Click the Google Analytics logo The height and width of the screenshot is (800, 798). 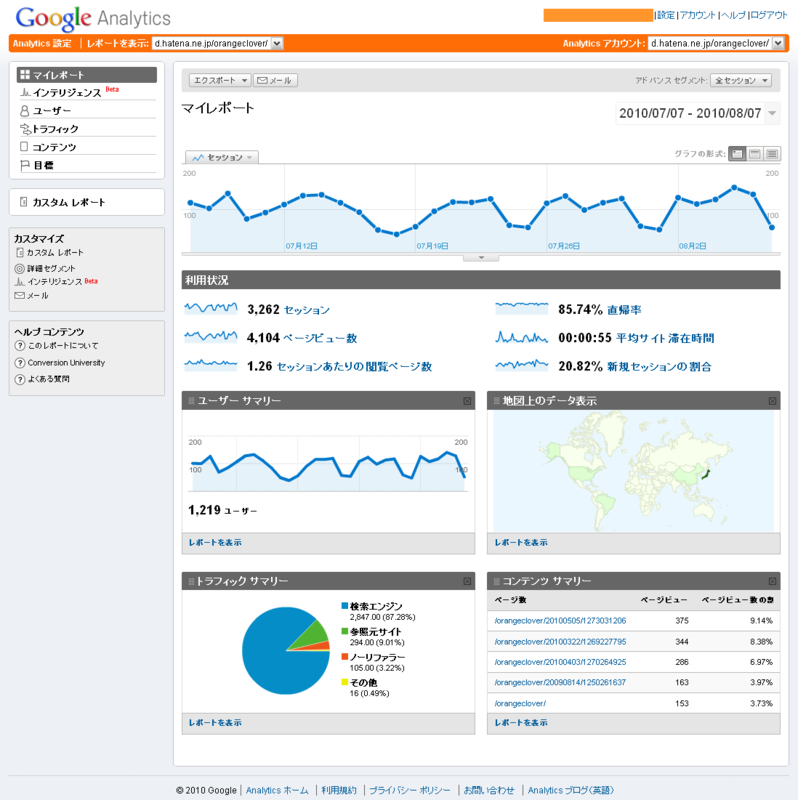(x=93, y=18)
